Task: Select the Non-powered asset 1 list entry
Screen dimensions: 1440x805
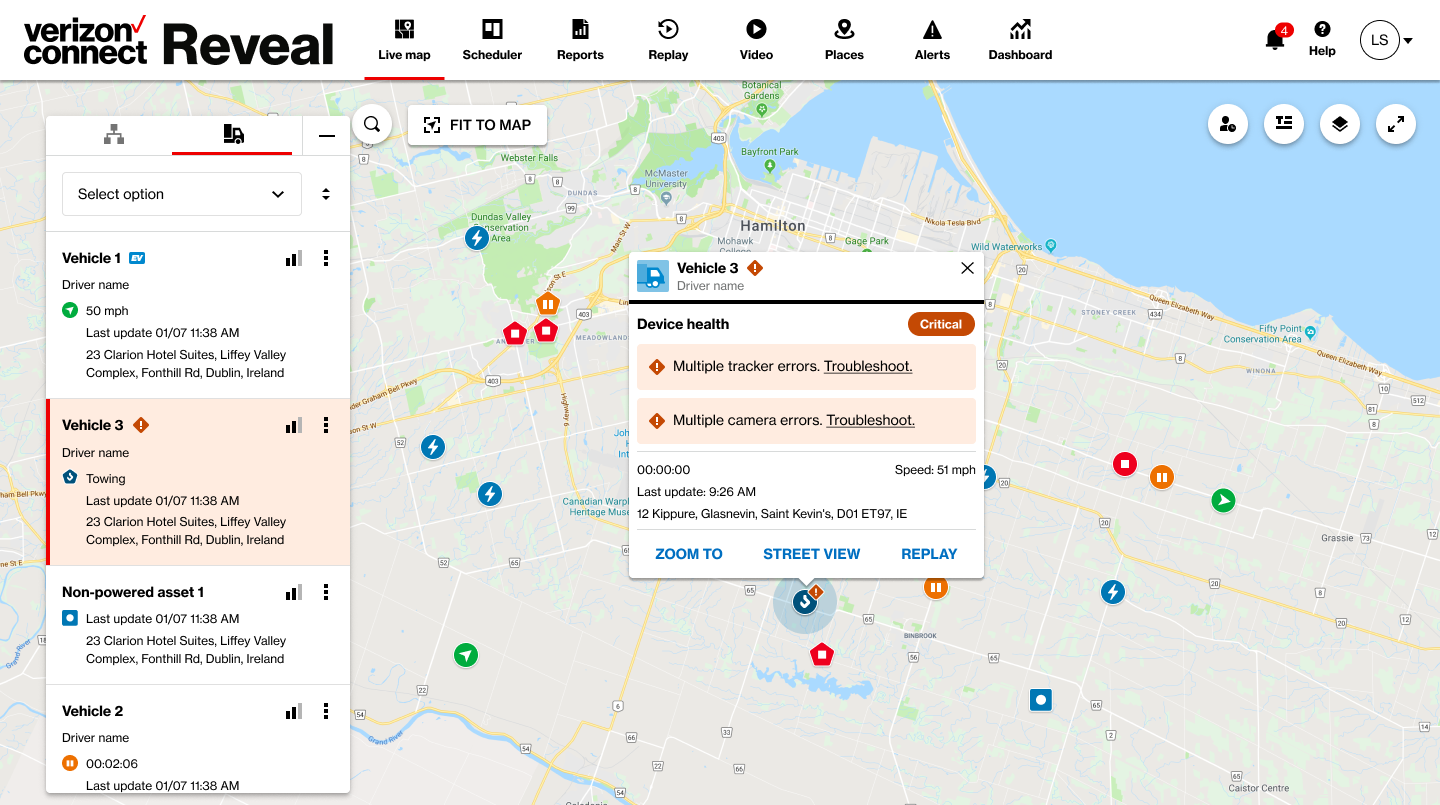Action: click(x=198, y=625)
